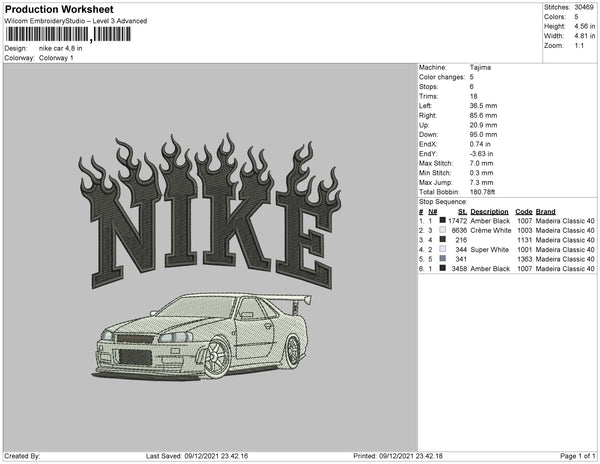Click the EndX value '0.74 in'
The height and width of the screenshot is (464, 600).
480,144
